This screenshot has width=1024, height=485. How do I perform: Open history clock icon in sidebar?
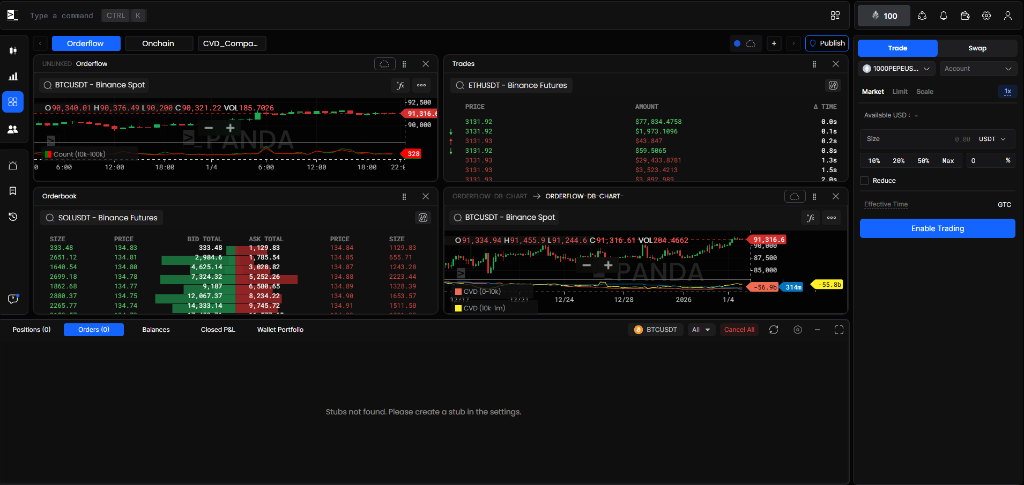(x=12, y=217)
